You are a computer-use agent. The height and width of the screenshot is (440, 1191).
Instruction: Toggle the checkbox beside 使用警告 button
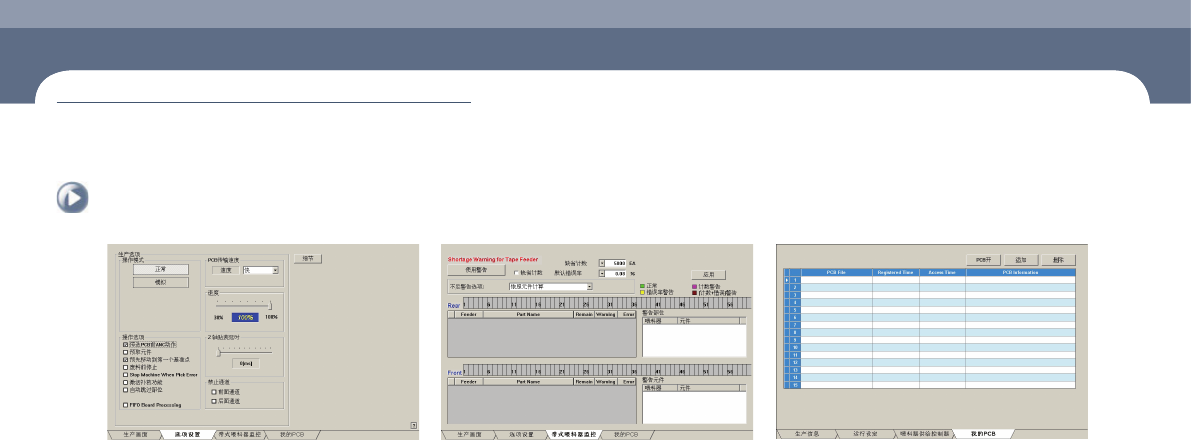tap(517, 272)
